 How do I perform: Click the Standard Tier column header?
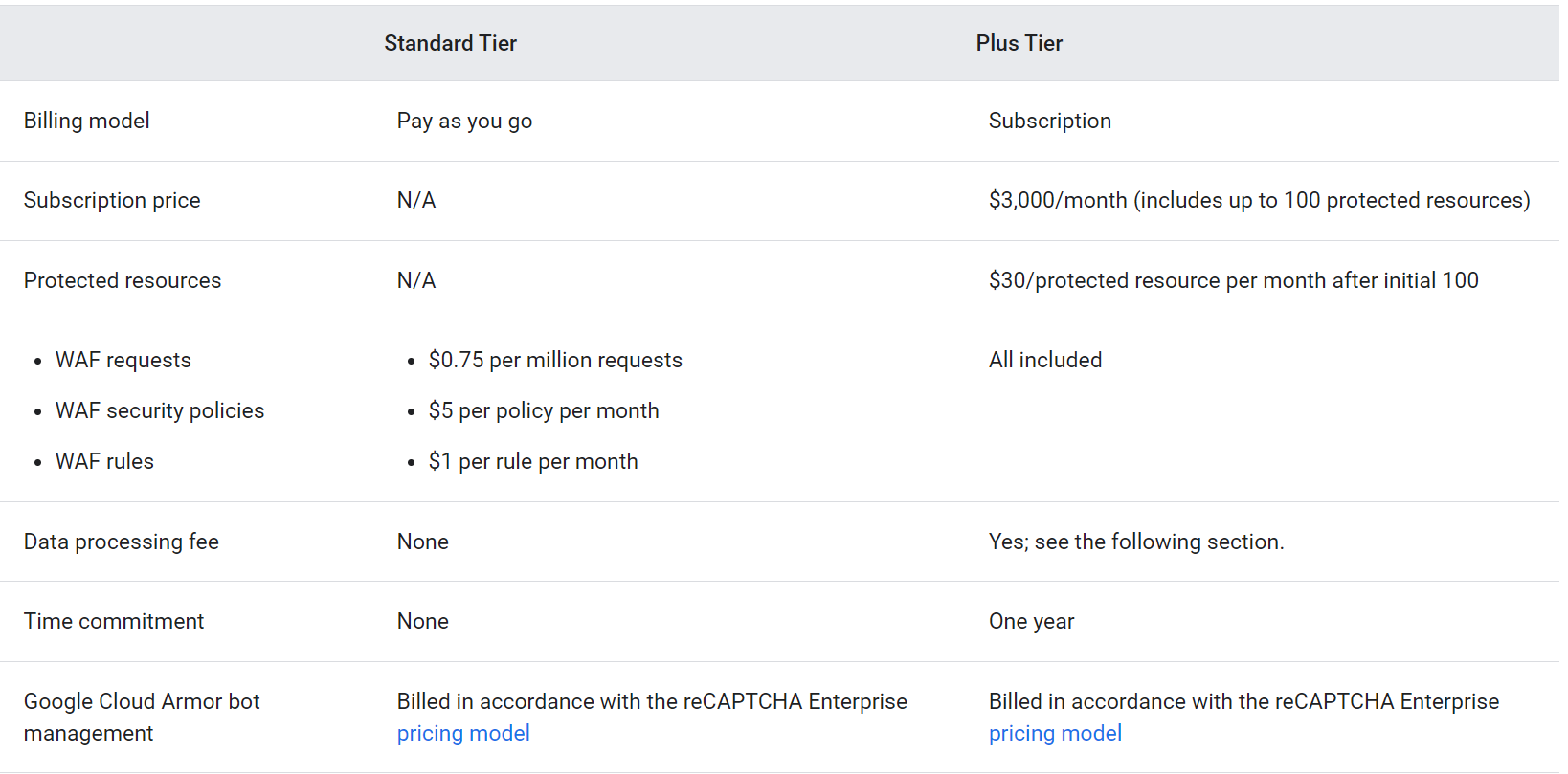tap(450, 44)
